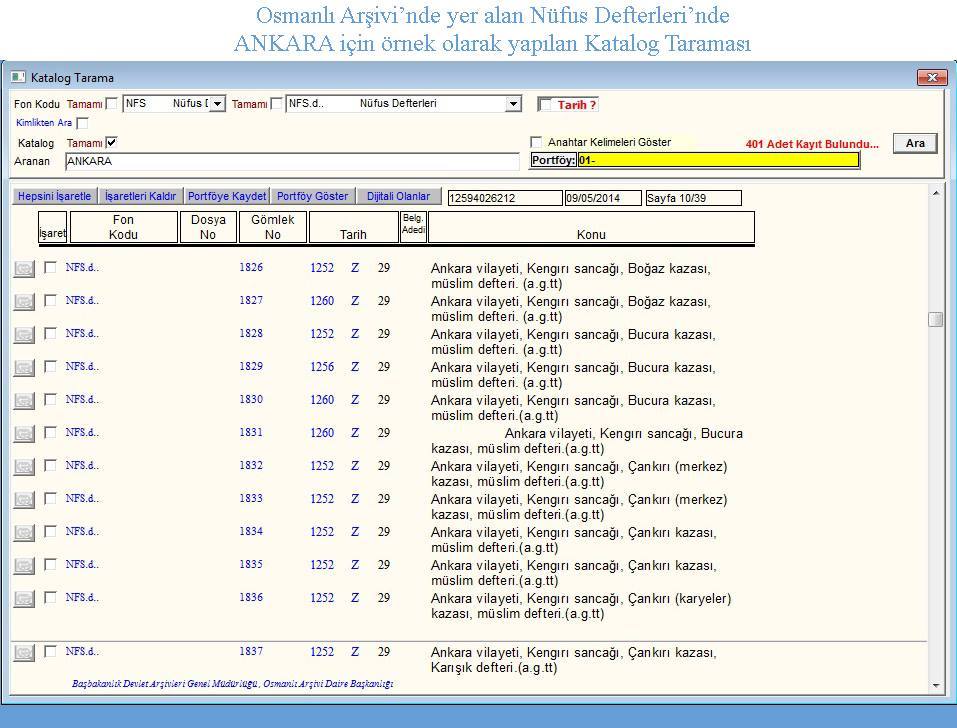Viewport: 957px width, 728px height.
Task: Click the Aranan field containing ANKARA
Action: 292,161
